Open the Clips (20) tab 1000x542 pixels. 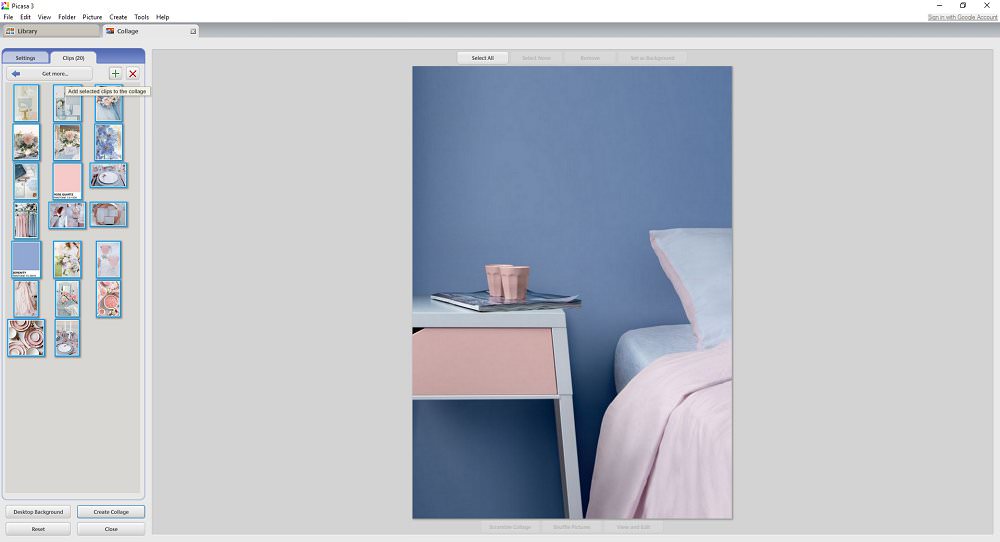(73, 57)
